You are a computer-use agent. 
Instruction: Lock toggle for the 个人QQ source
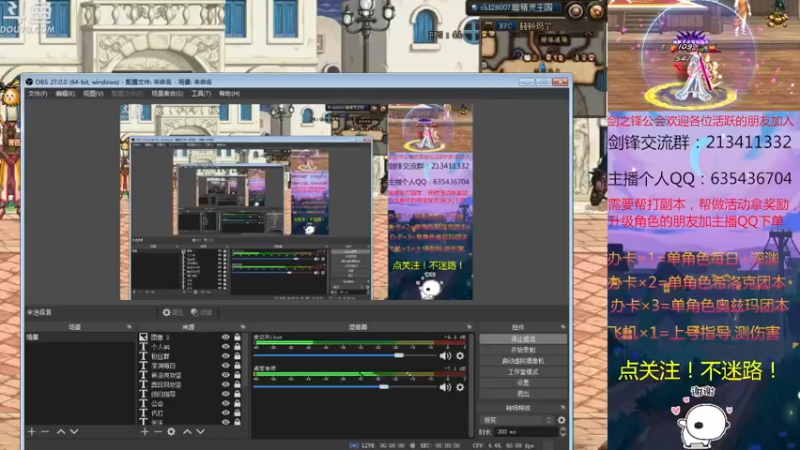click(x=237, y=346)
